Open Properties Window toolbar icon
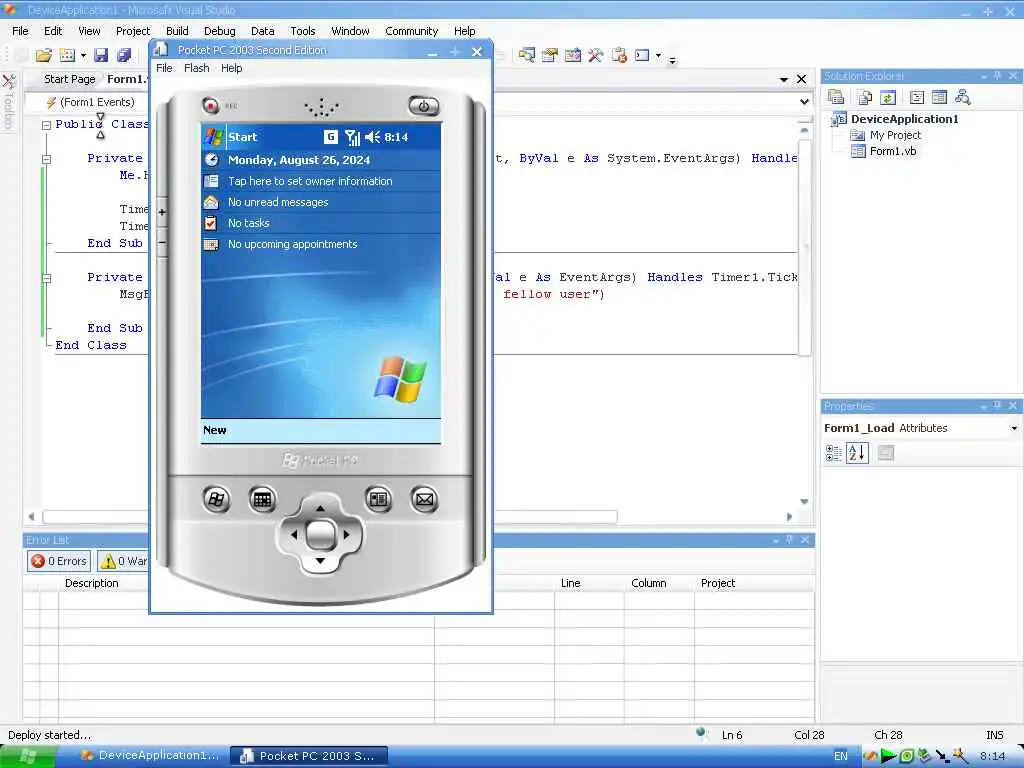1024x768 pixels. click(x=550, y=56)
